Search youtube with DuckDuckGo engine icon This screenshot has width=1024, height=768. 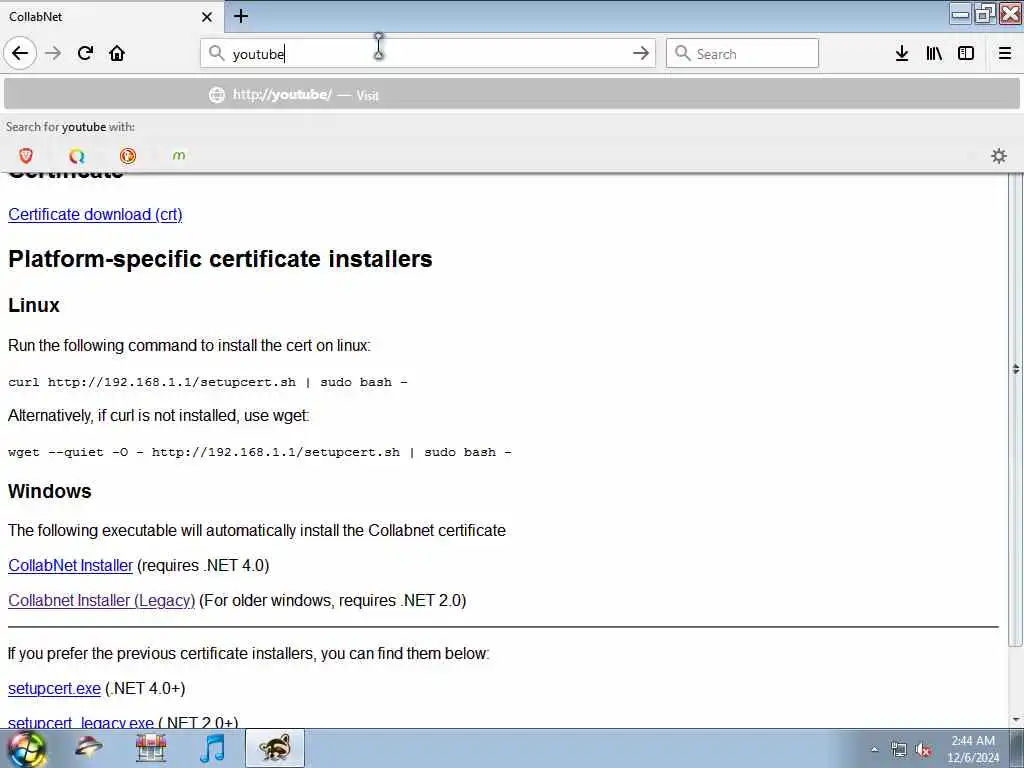pos(128,155)
